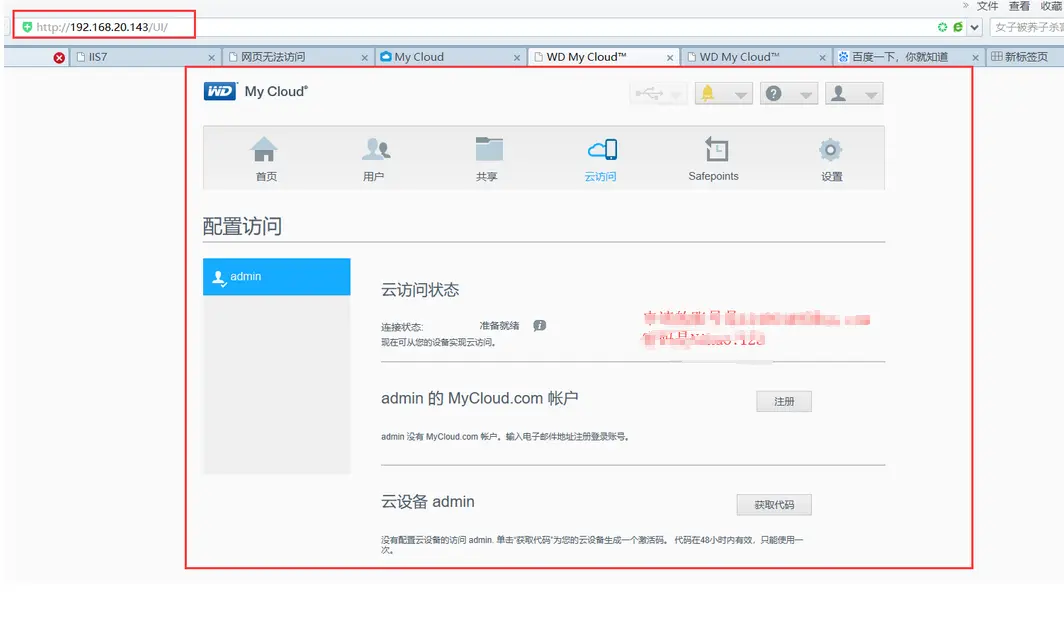Switch to the 百度一下，你就知道 tab
The width and height of the screenshot is (1064, 635).
point(909,57)
